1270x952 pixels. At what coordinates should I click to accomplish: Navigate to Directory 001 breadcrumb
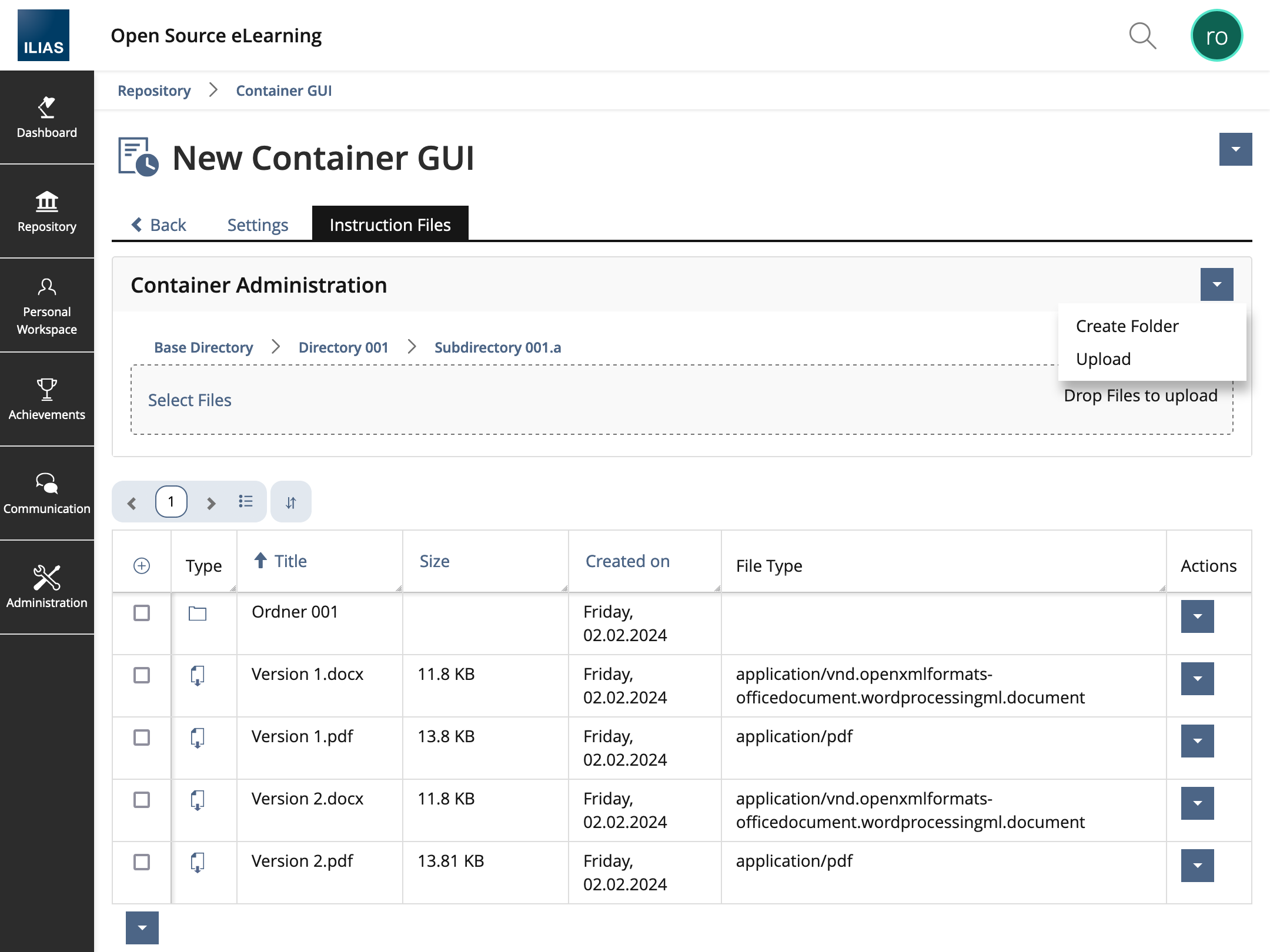pos(343,347)
